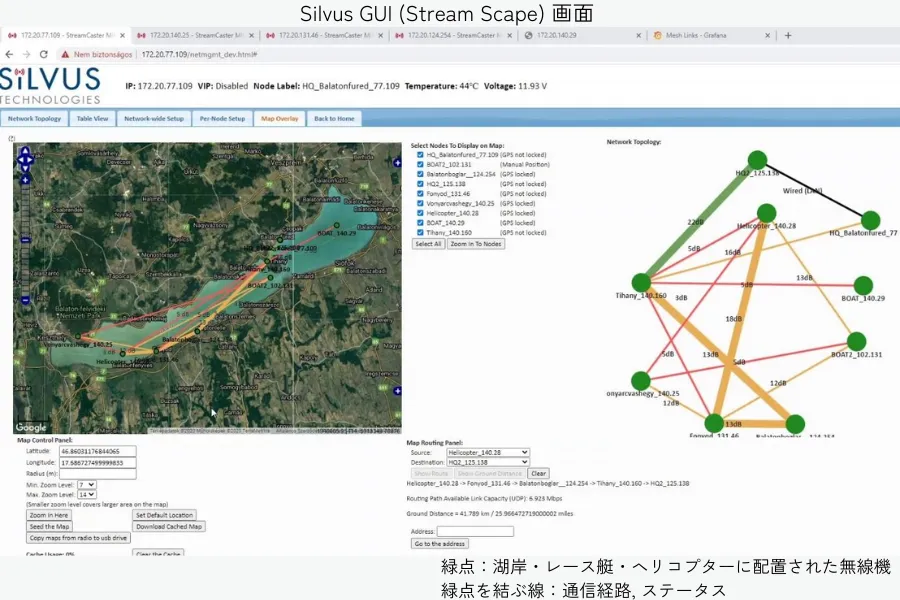Uncheck Vonyarcvashegy_140.25 node checkbox
Image resolution: width=900 pixels, height=600 pixels.
420,203
